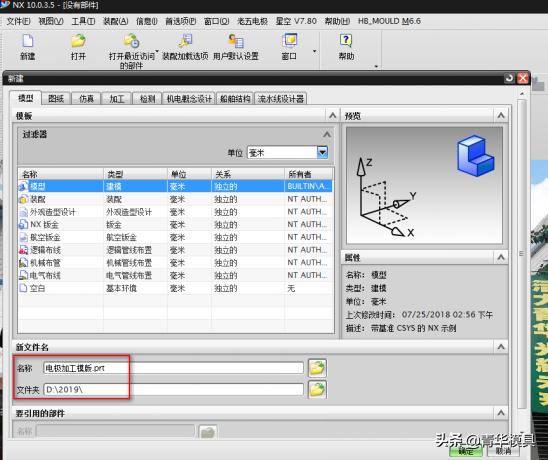The width and height of the screenshot is (548, 460).
Task: Click the NX 钣金 template row icon
Action: pos(23,224)
